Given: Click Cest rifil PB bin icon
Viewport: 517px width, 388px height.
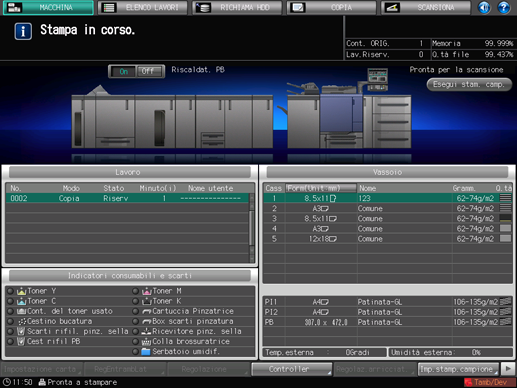Looking at the screenshot, I should click(x=21, y=342).
